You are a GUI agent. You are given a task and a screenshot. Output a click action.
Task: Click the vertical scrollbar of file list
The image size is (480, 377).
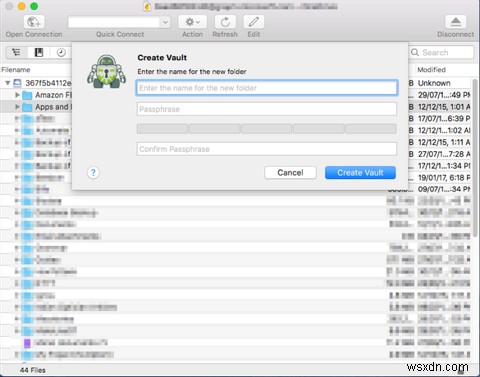tap(475, 157)
